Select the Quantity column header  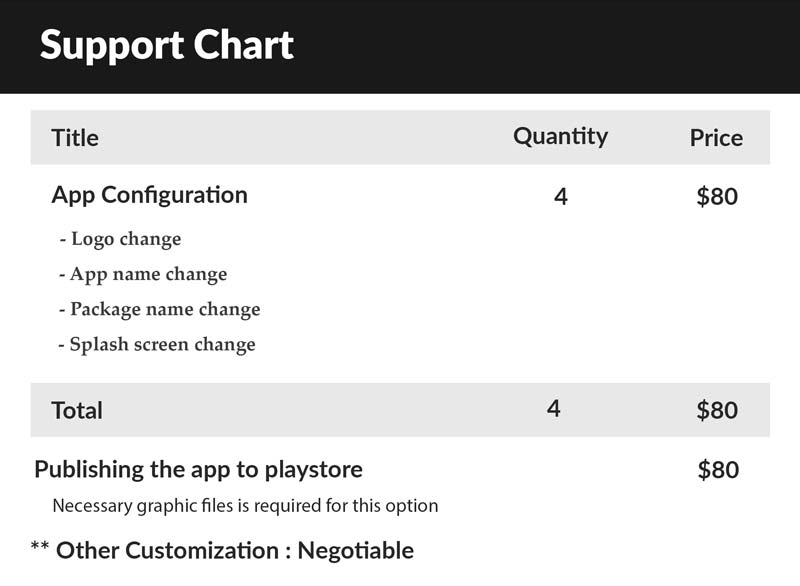click(560, 137)
